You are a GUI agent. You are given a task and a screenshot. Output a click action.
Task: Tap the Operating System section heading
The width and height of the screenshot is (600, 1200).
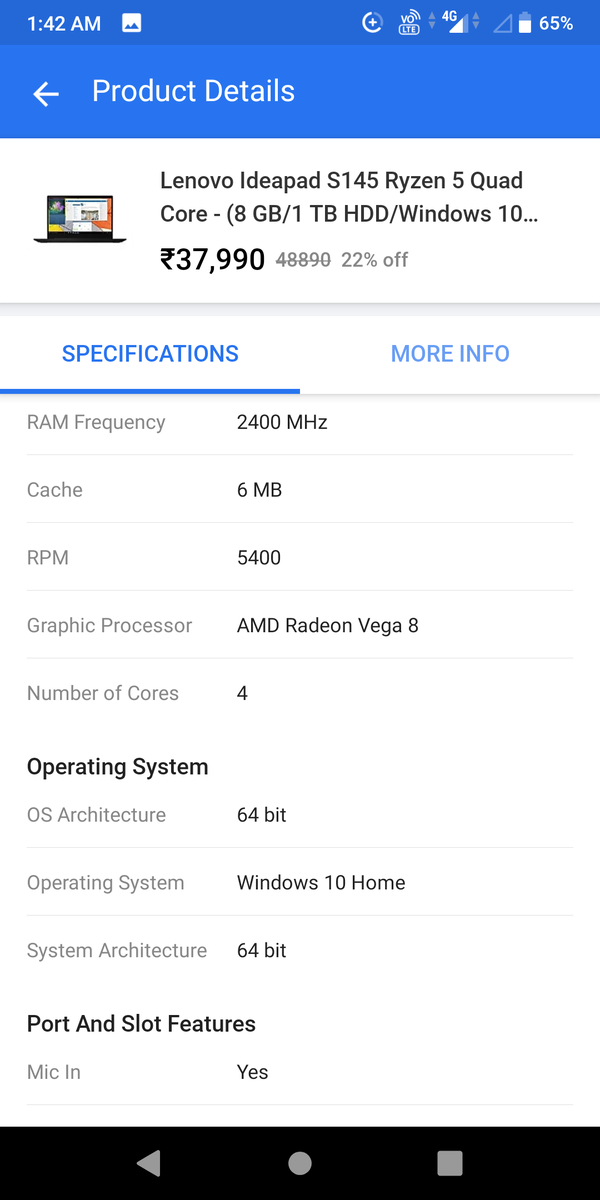pyautogui.click(x=118, y=767)
